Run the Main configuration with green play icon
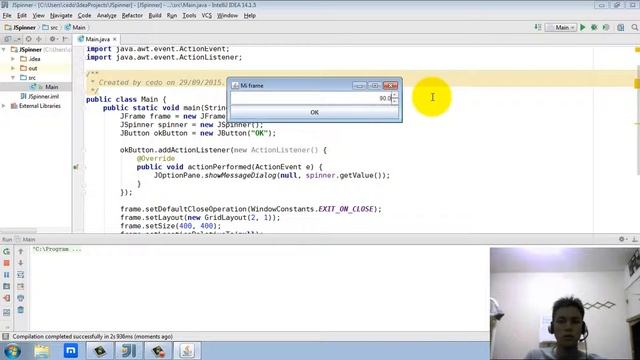 (x=582, y=27)
